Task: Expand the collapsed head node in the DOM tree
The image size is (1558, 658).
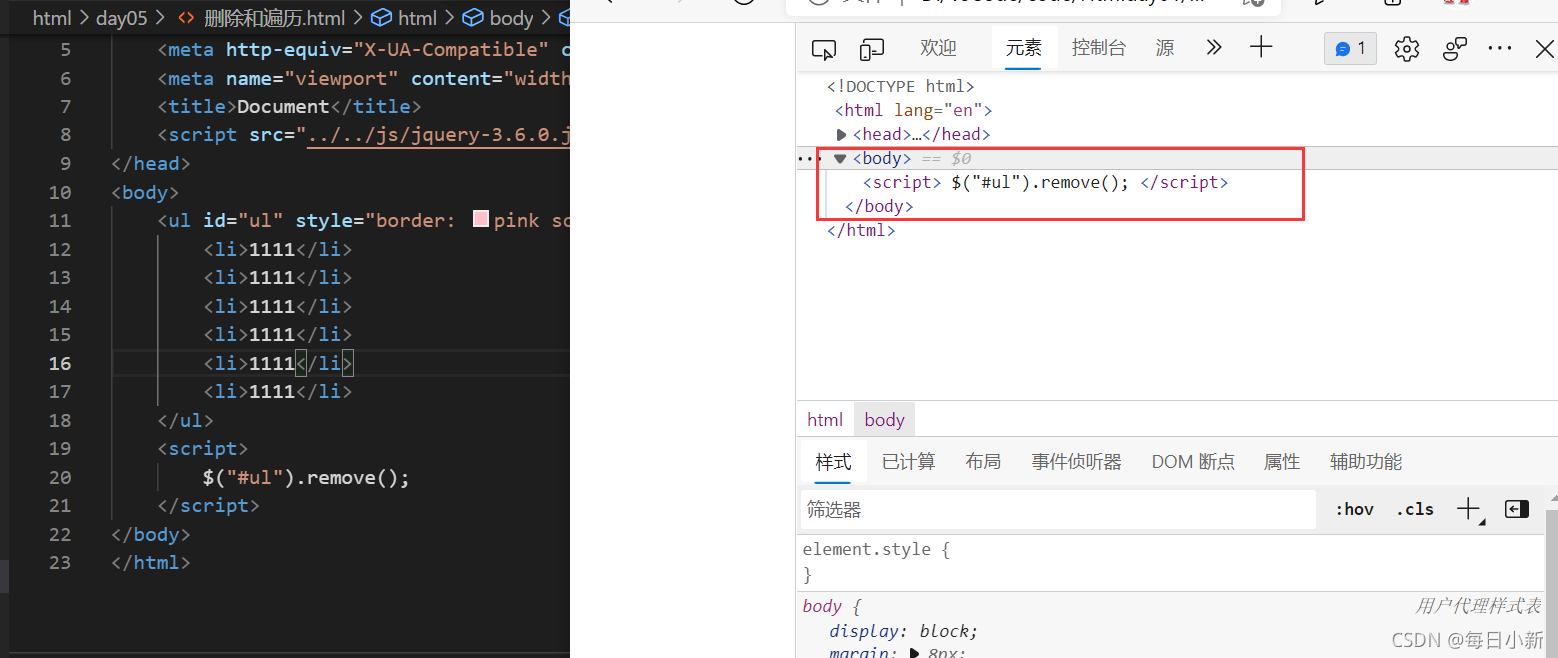Action: coord(842,135)
